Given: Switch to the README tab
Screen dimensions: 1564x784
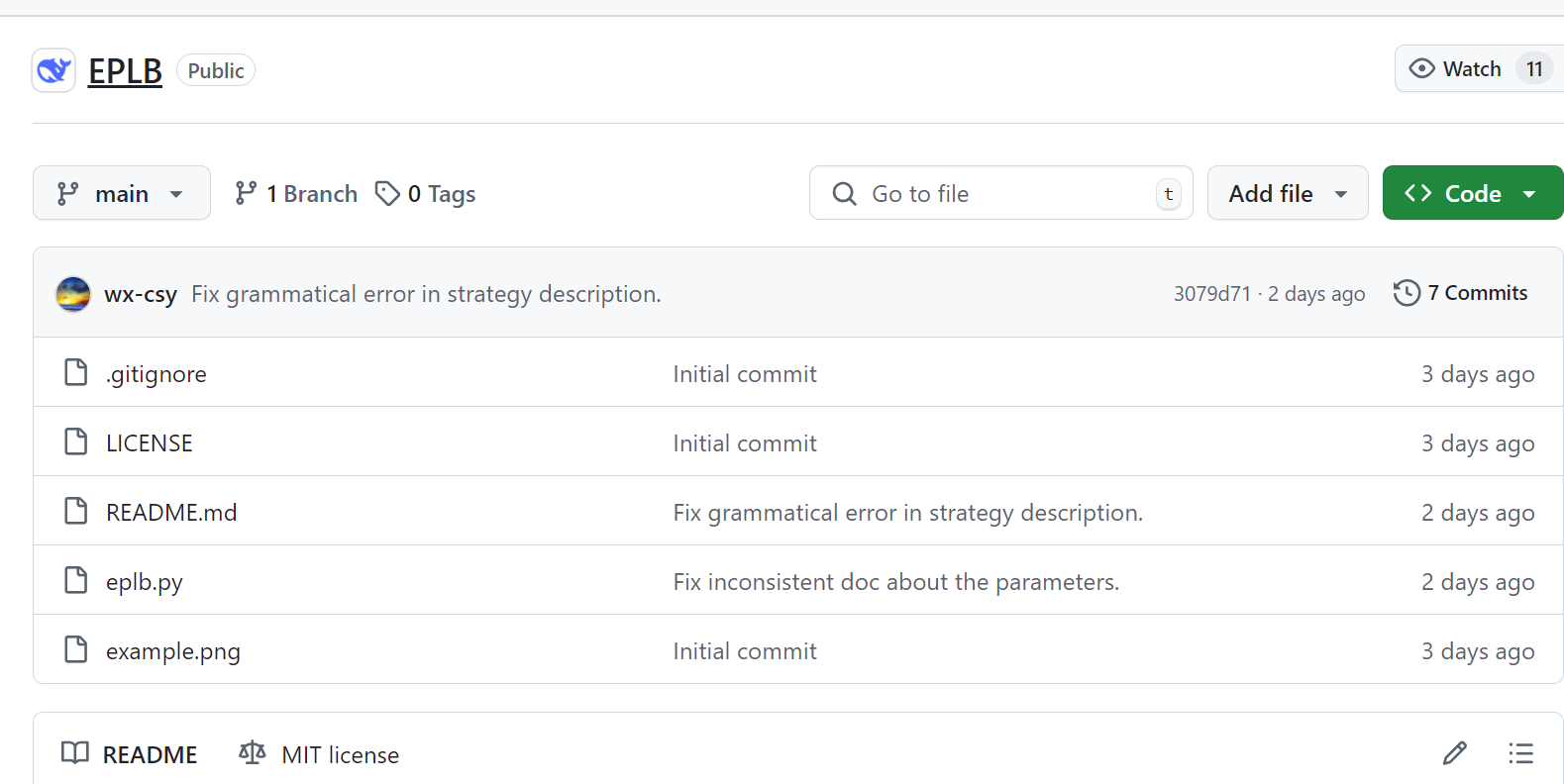Looking at the screenshot, I should pos(130,754).
